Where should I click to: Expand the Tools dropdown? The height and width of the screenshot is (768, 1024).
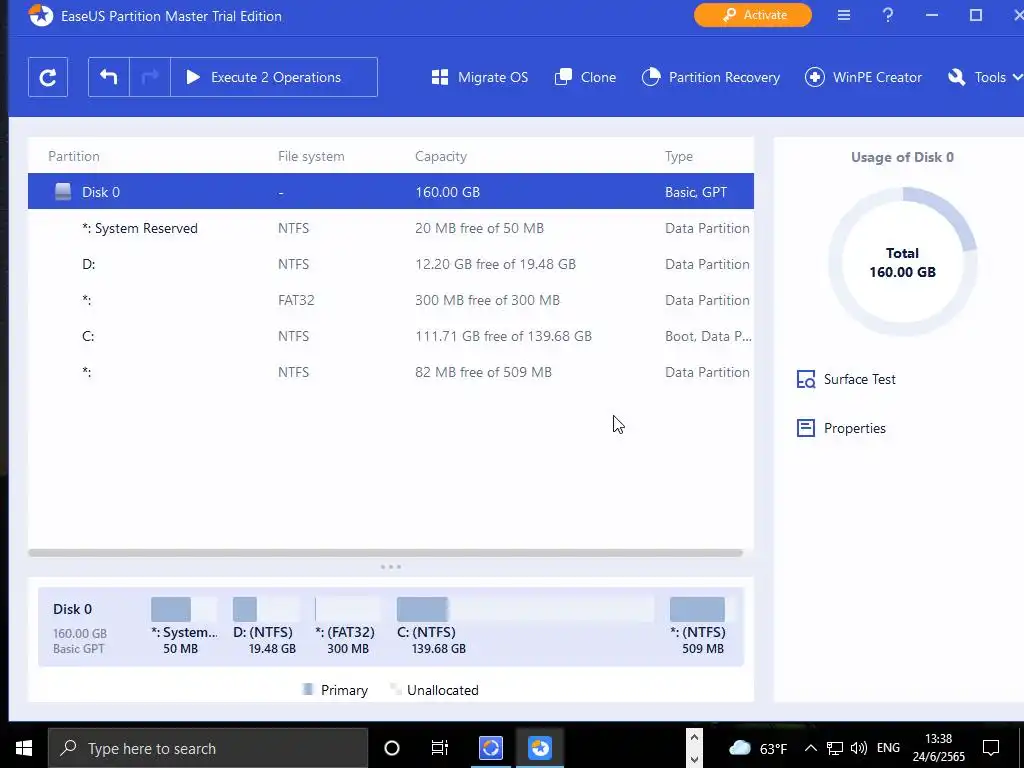pyautogui.click(x=985, y=77)
